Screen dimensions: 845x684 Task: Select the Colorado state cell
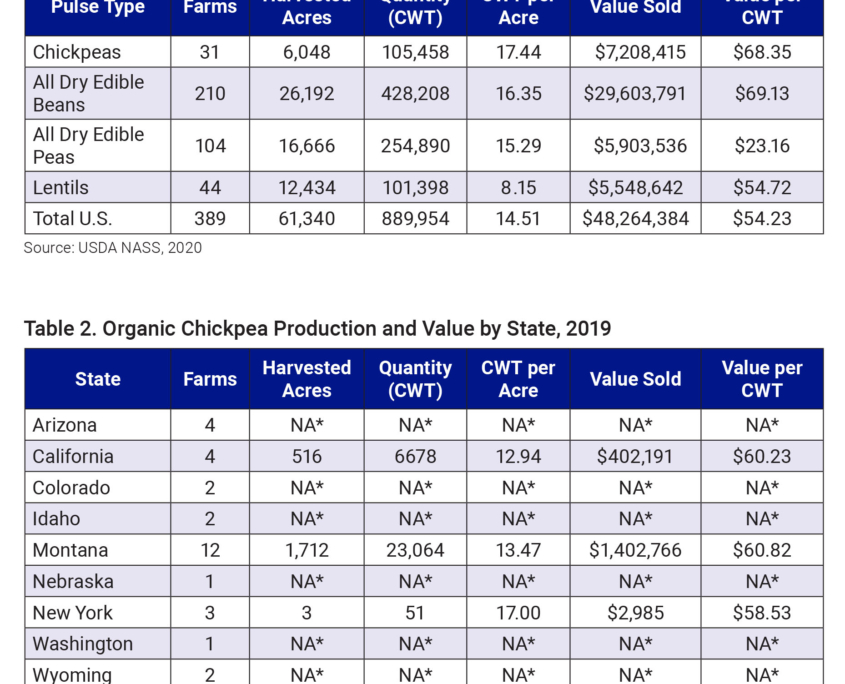point(71,488)
